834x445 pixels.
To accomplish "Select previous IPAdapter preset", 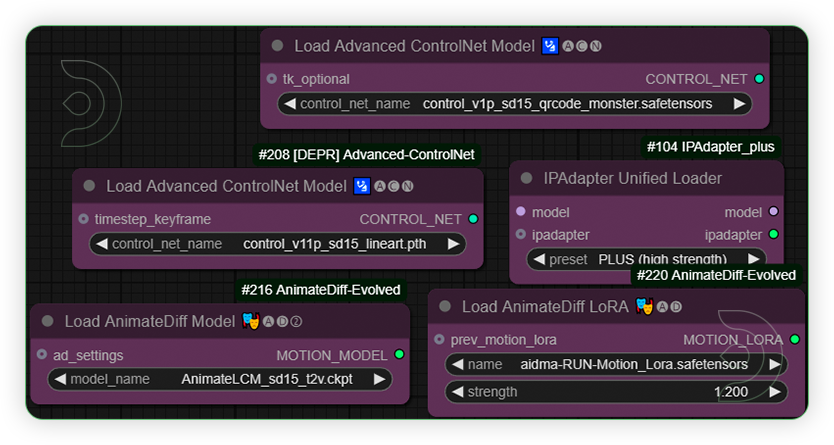I will [539, 259].
